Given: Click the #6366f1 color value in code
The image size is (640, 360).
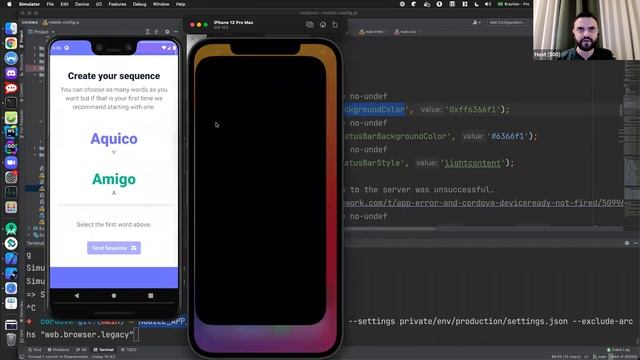Looking at the screenshot, I should point(507,136).
